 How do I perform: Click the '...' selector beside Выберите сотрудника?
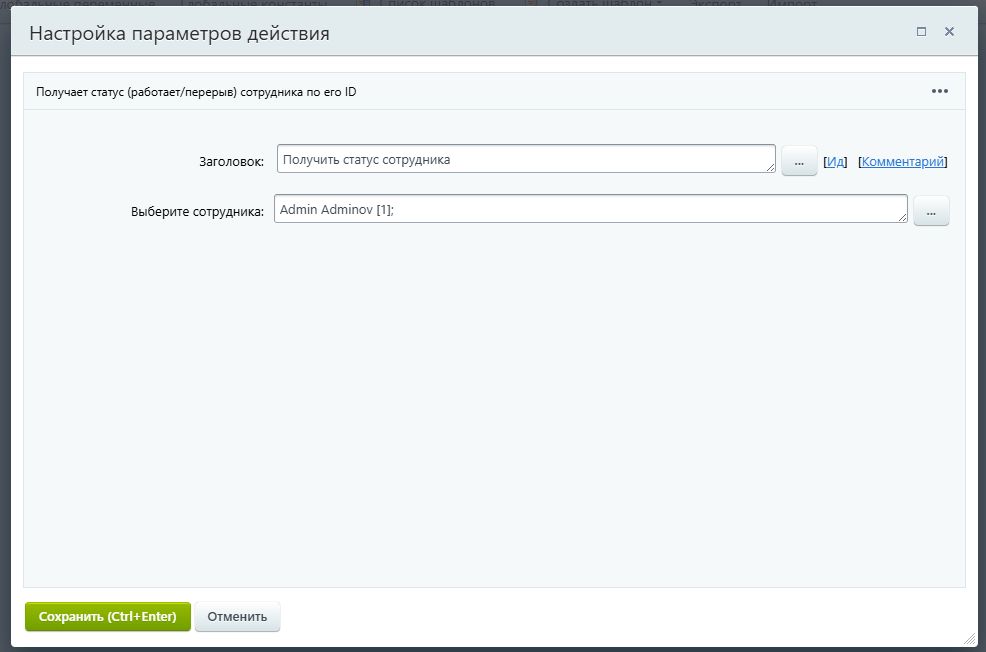pos(930,211)
